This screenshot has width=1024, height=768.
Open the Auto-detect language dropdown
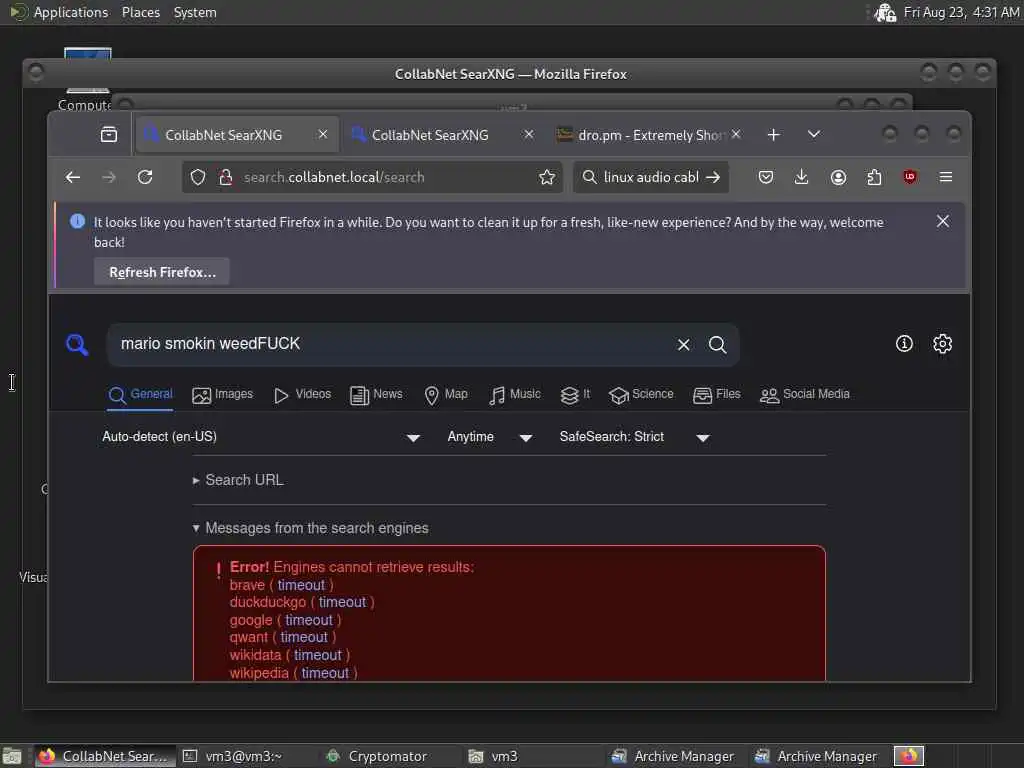click(261, 437)
